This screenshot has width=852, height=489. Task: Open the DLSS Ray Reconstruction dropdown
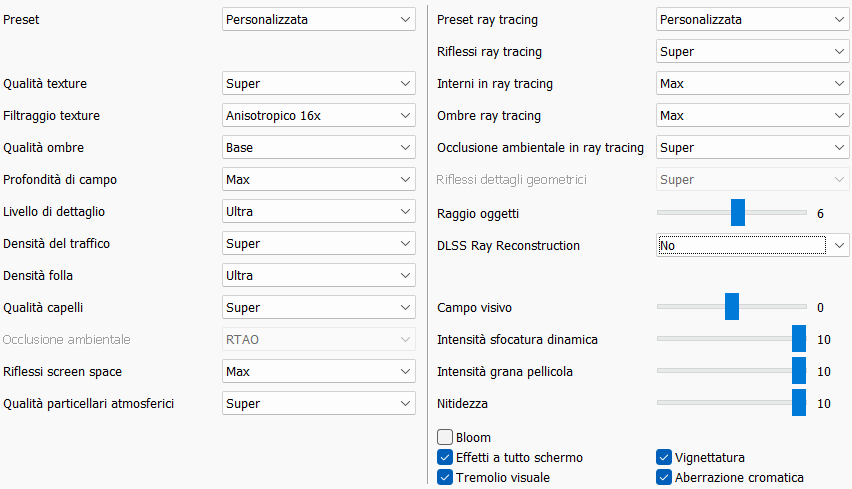point(752,245)
